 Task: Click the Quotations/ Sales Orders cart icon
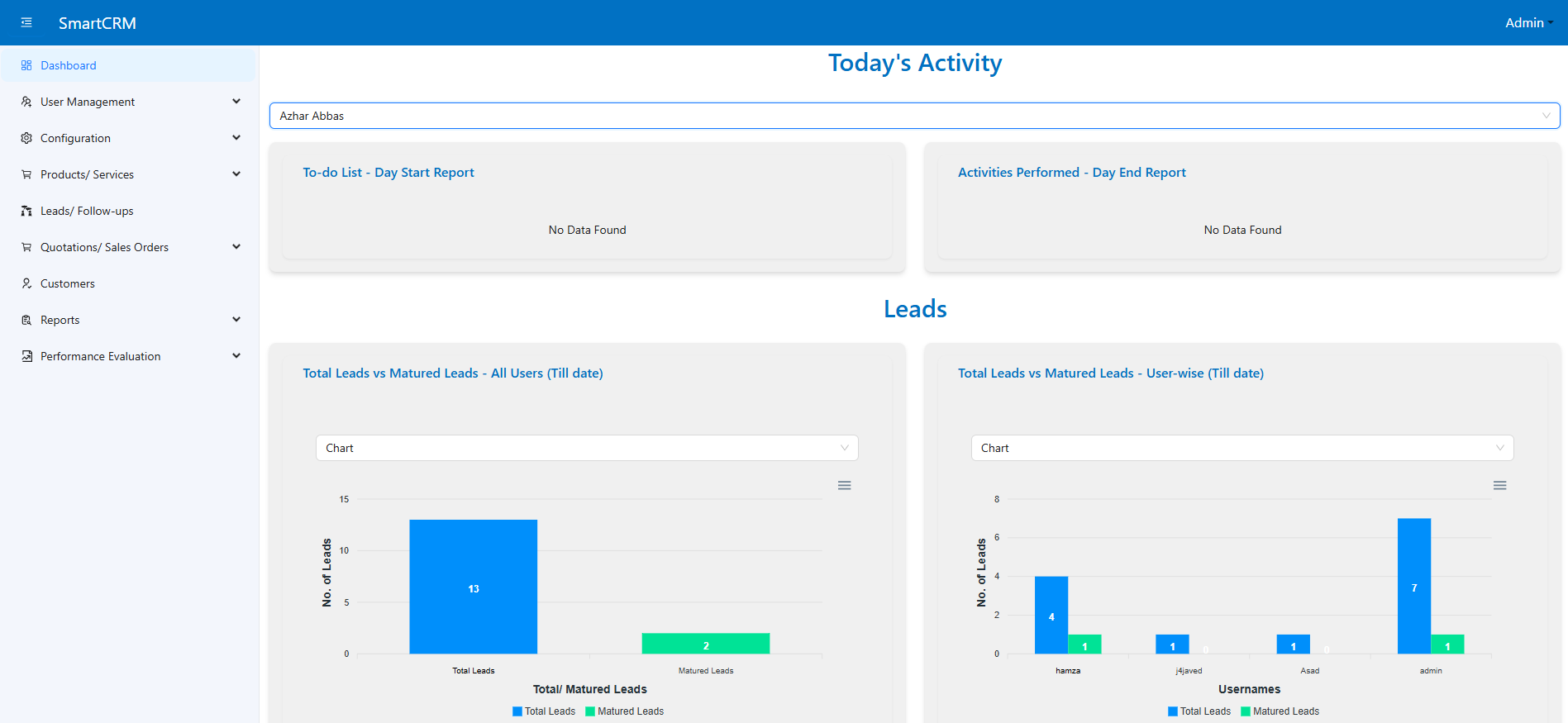[x=26, y=247]
